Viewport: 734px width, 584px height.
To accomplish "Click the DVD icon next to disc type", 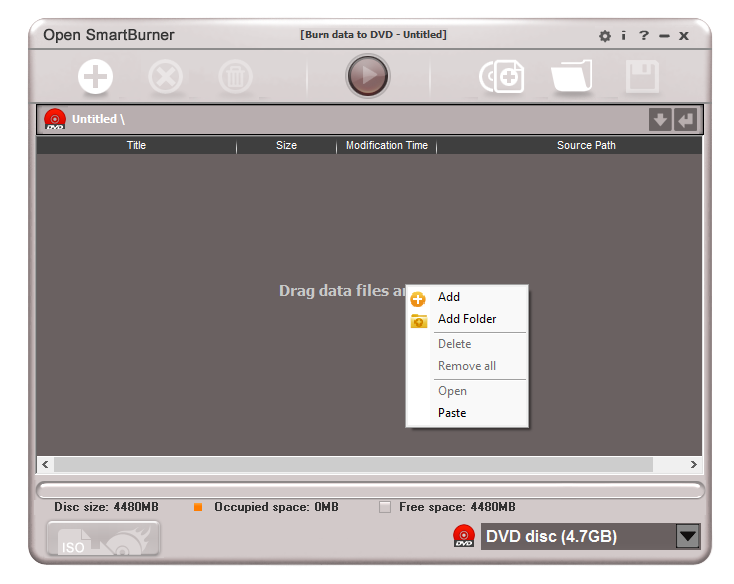I will (x=464, y=536).
